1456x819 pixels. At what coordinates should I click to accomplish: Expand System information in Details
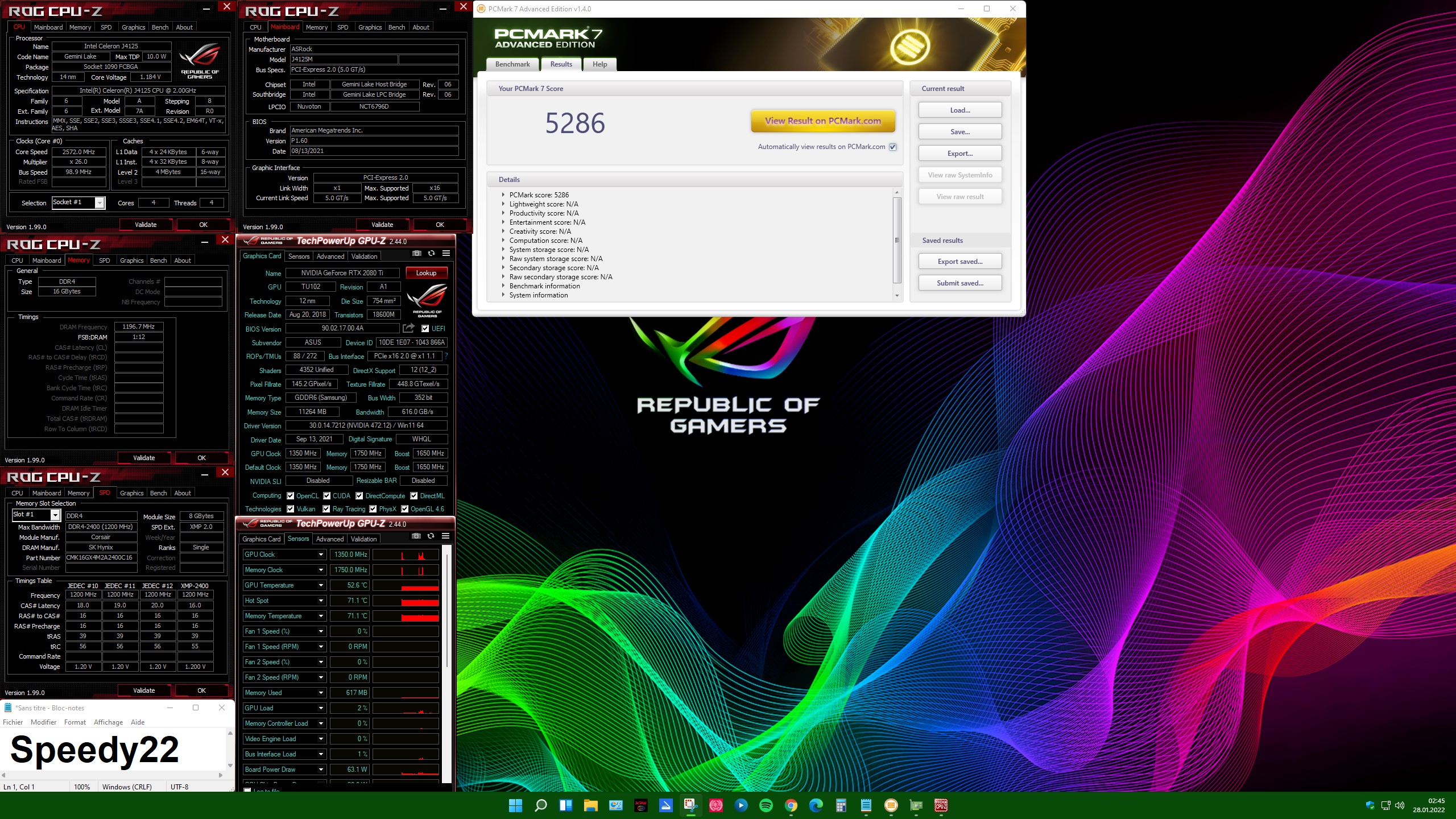(x=503, y=295)
